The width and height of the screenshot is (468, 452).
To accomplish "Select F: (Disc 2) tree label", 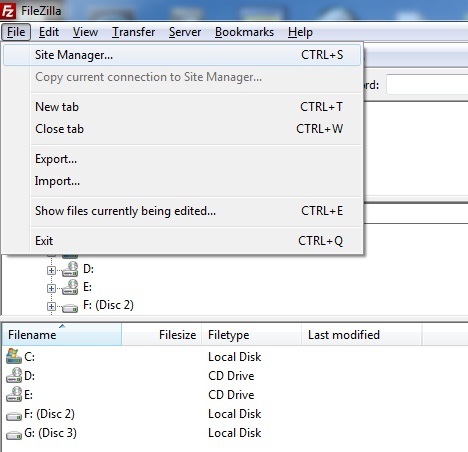I will [108, 305].
